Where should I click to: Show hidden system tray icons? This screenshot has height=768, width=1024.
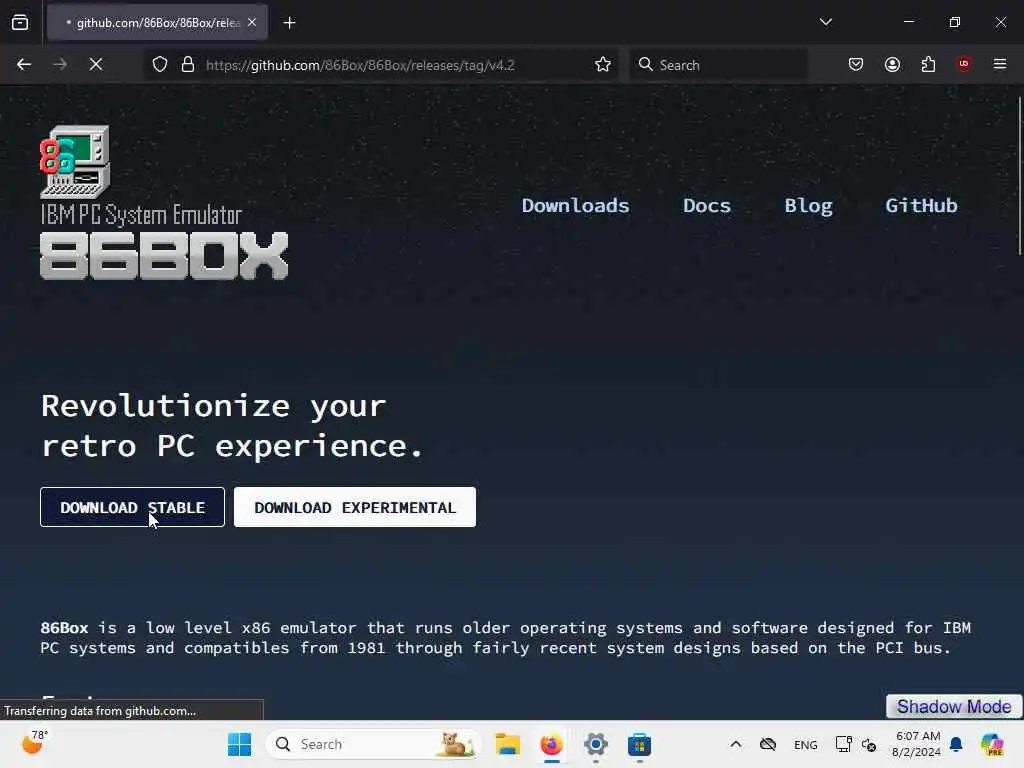[x=735, y=744]
